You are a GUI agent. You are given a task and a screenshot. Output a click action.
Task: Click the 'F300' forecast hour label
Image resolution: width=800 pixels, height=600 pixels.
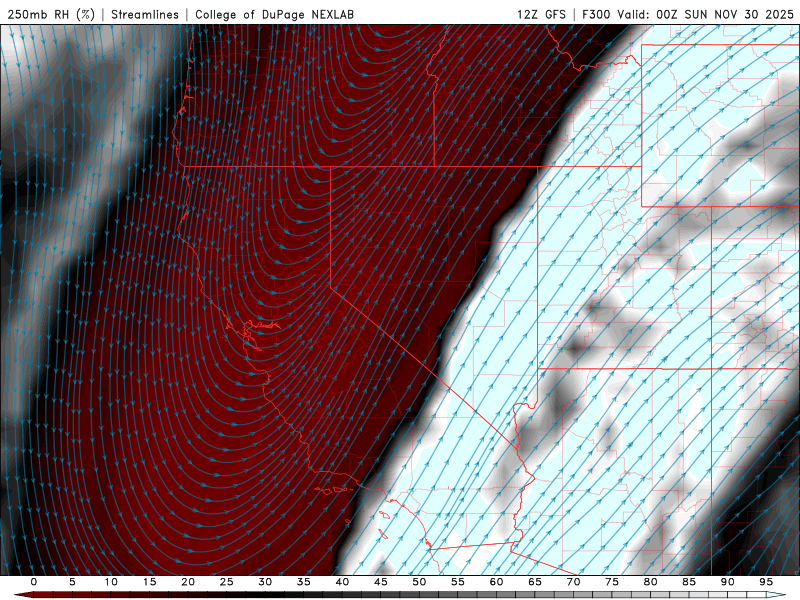pyautogui.click(x=596, y=14)
